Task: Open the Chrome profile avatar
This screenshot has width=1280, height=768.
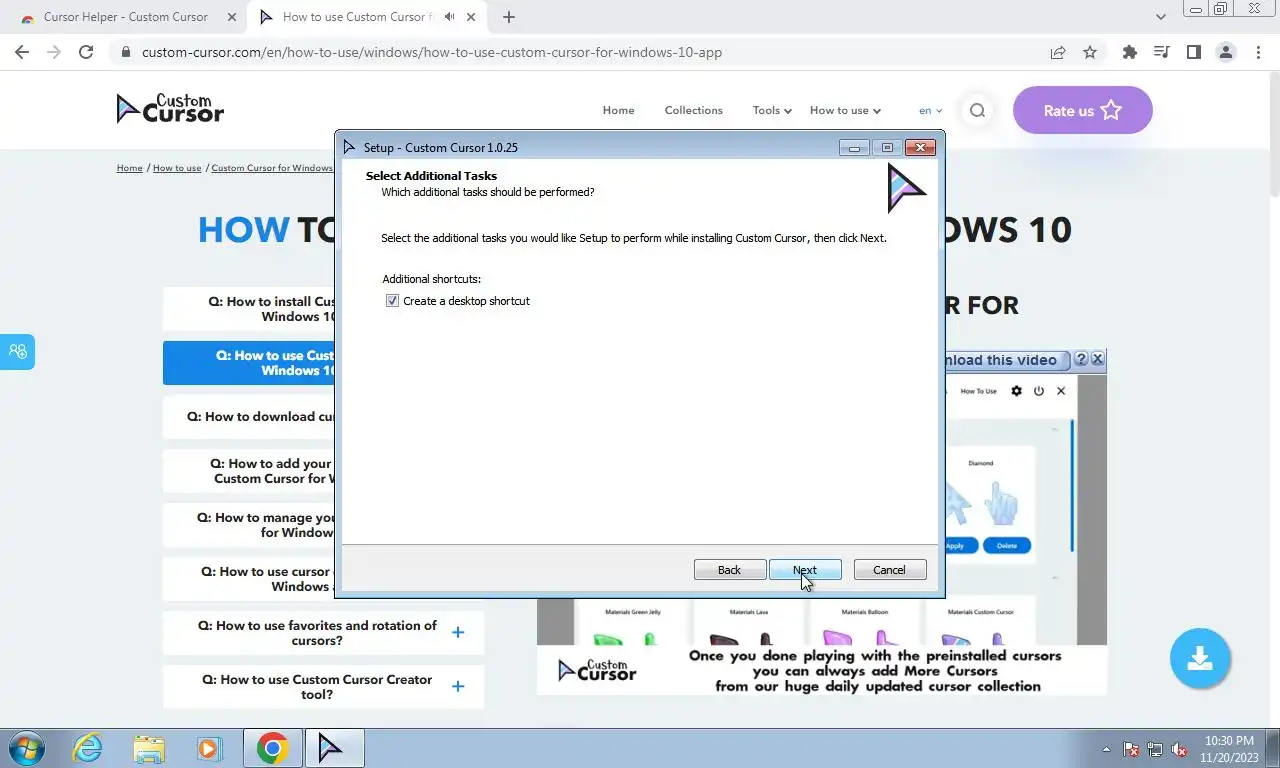Action: [1225, 52]
